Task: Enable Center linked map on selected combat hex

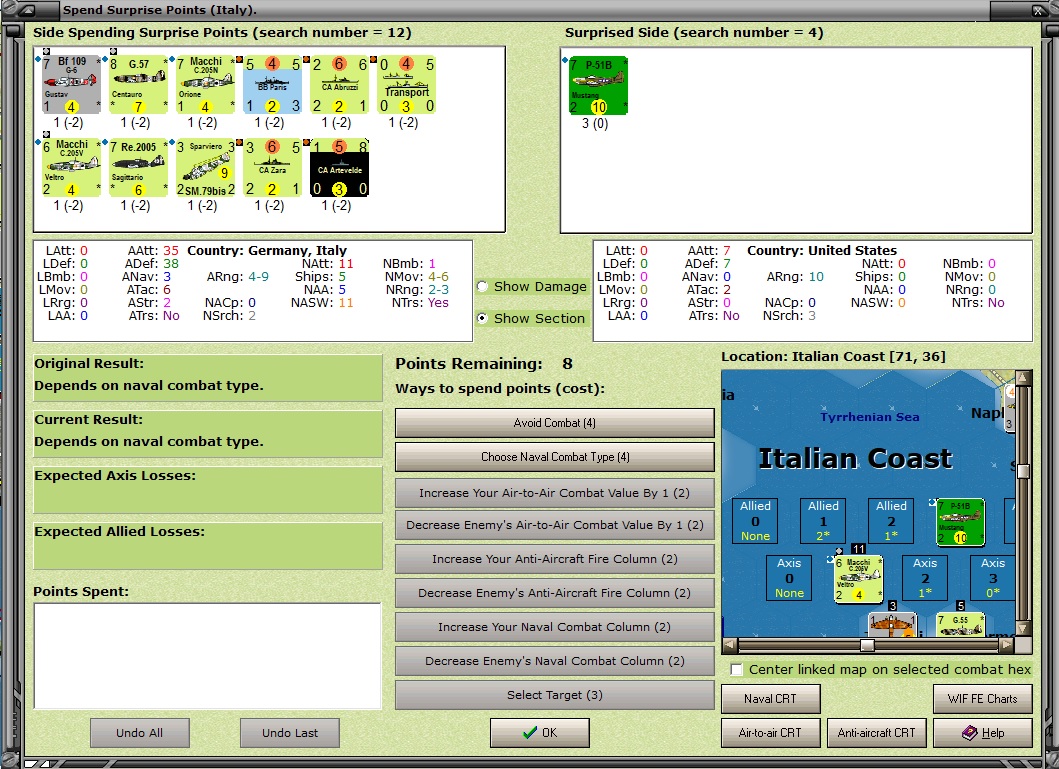Action: [737, 670]
